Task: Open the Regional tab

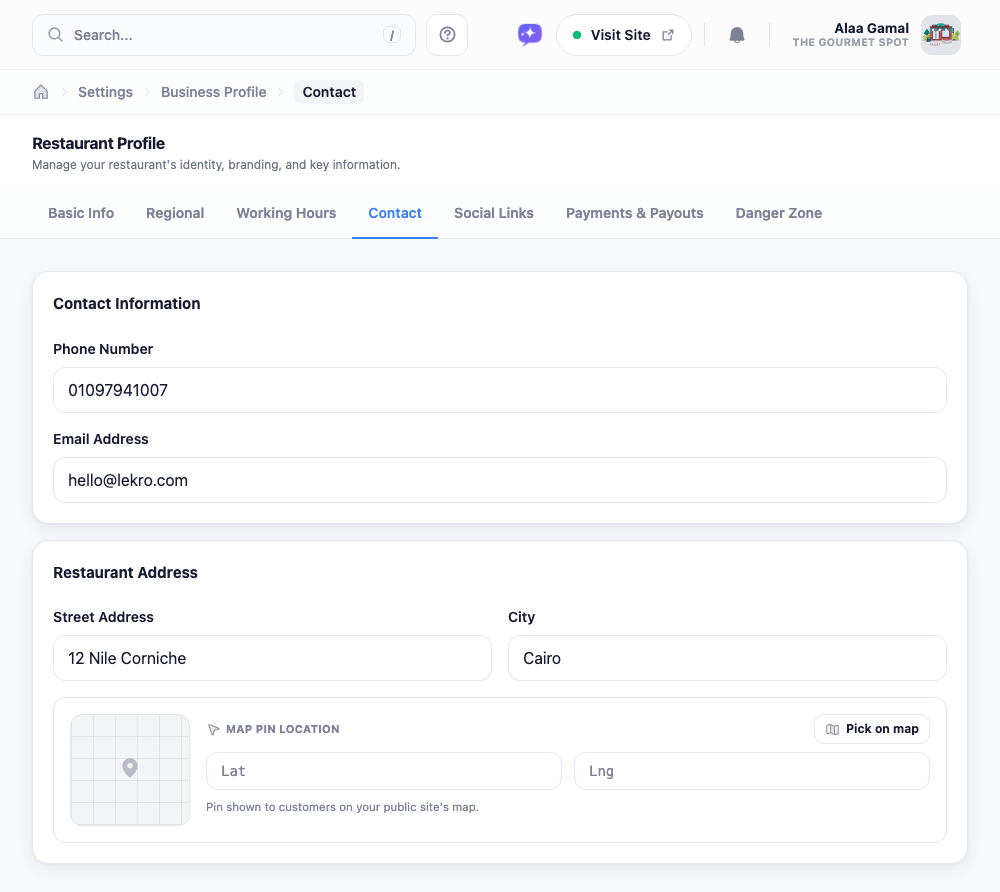Action: (175, 213)
